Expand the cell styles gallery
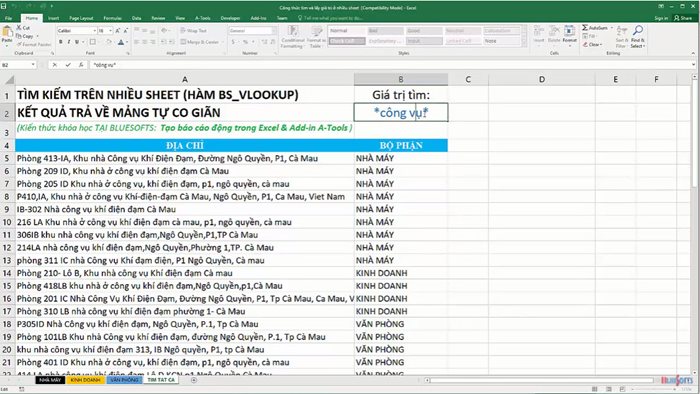Screen dimensions: 700x394 pyautogui.click(x=524, y=43)
